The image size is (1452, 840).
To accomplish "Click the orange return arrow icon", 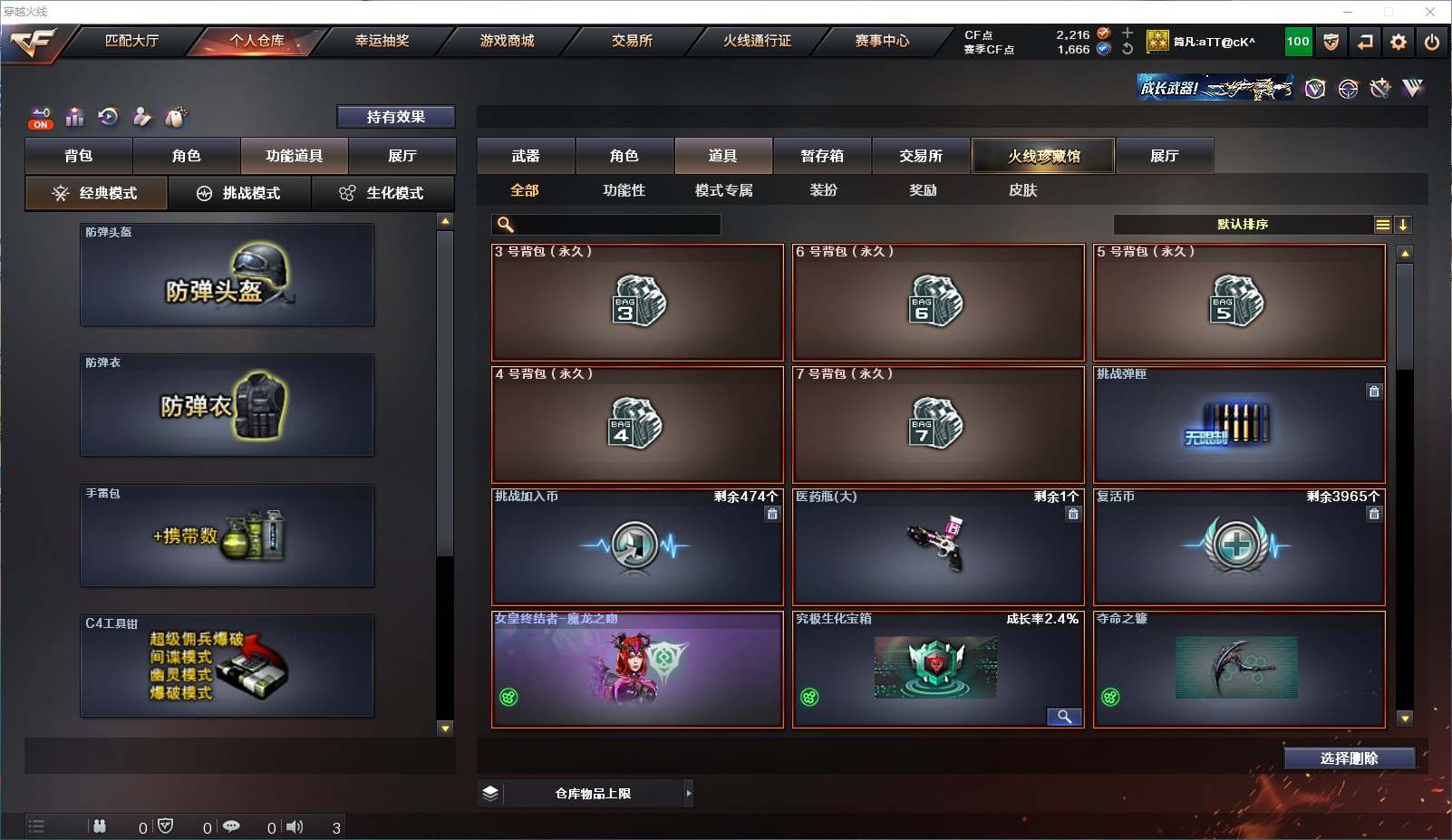I will (1365, 42).
